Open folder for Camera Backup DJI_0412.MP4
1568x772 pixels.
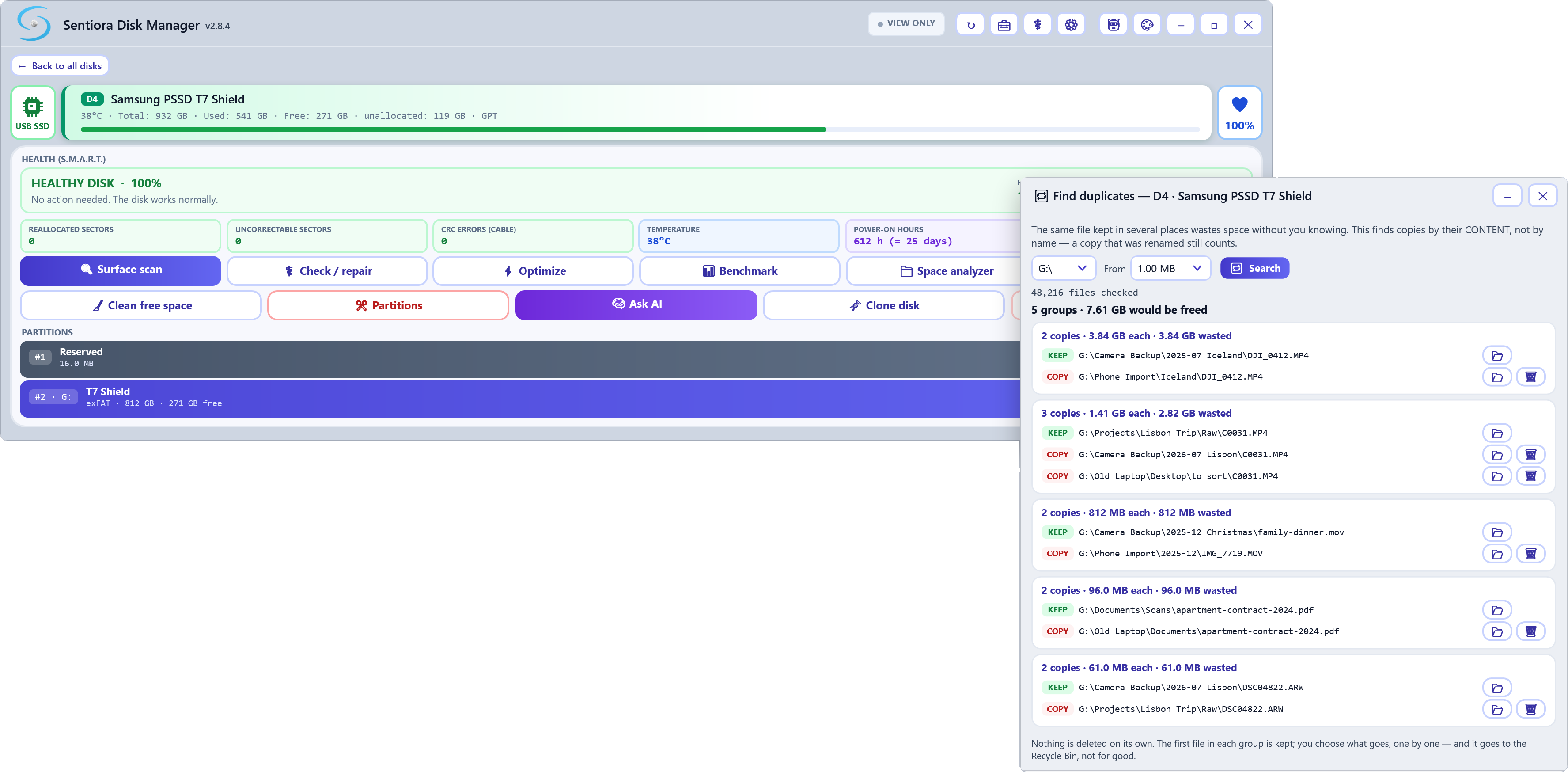pyautogui.click(x=1497, y=356)
